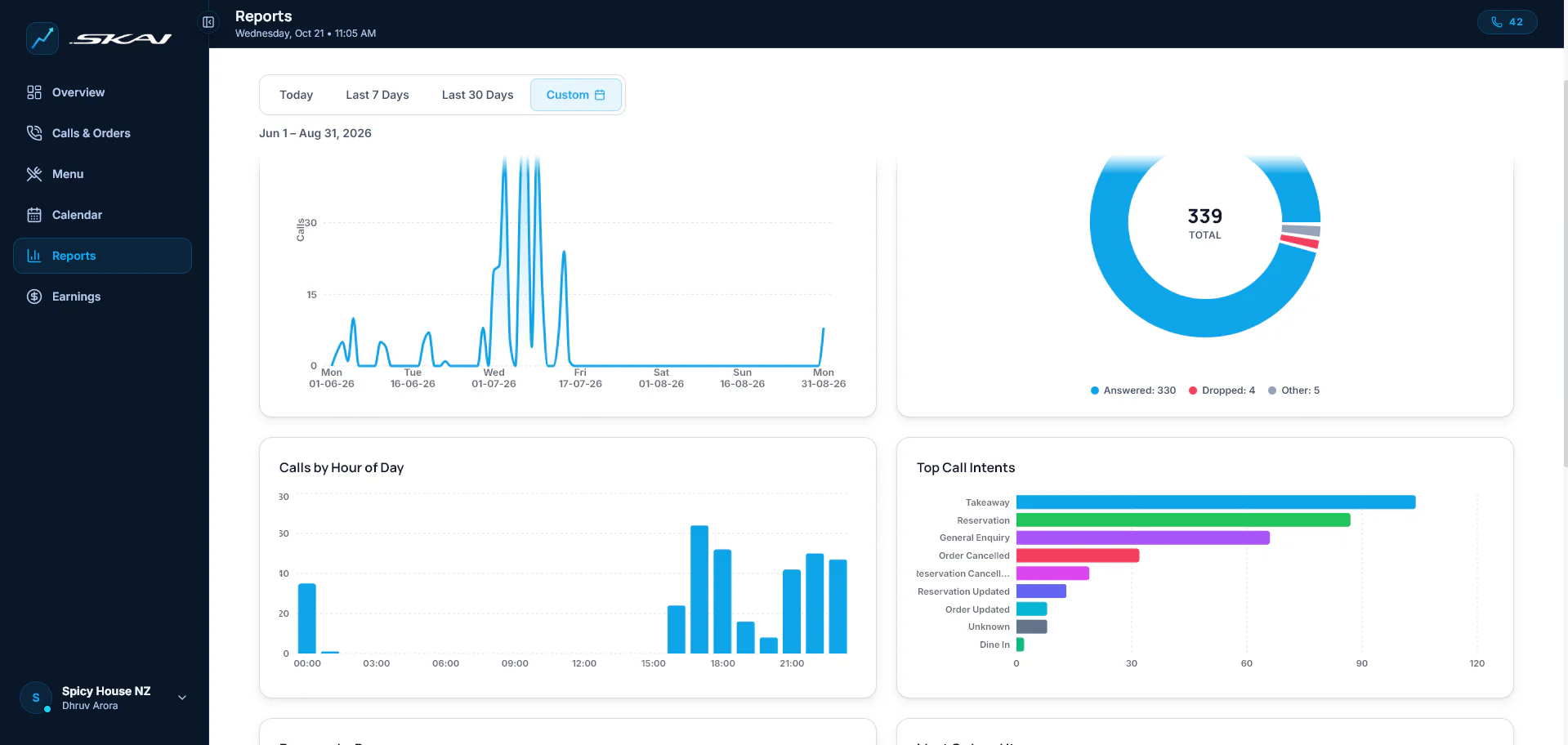Open the Earnings page

[x=102, y=297]
